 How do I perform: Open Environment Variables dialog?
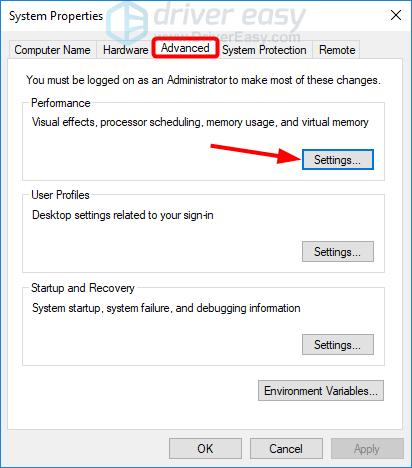point(321,390)
